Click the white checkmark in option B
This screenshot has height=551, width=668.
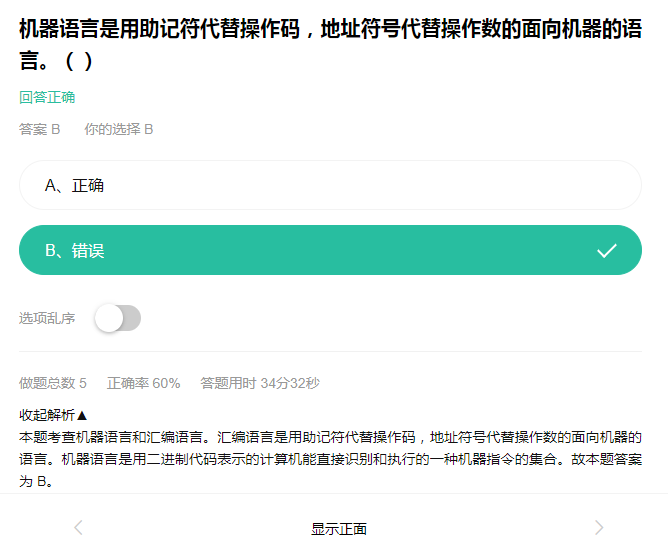607,251
